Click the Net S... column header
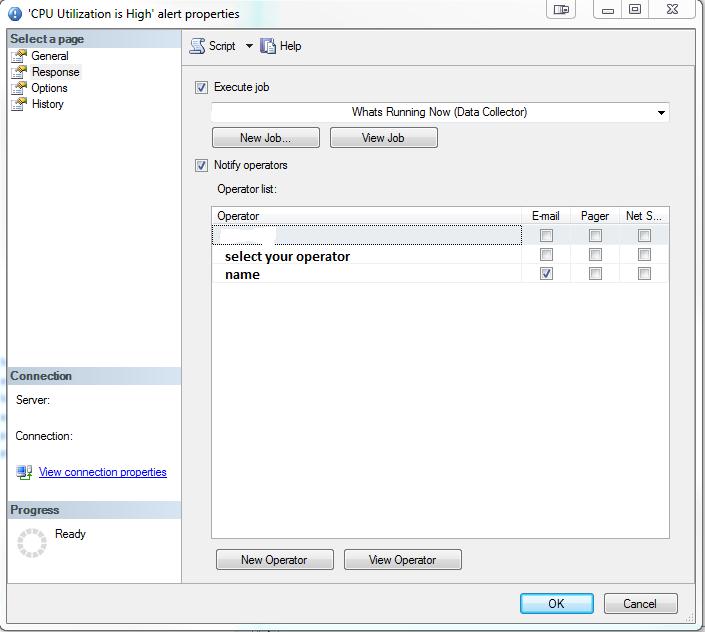Screen dimensions: 705x632 pos(644,216)
